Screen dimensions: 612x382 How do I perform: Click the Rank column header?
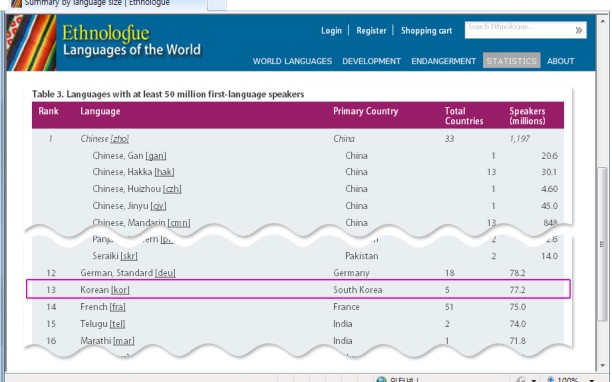48,111
